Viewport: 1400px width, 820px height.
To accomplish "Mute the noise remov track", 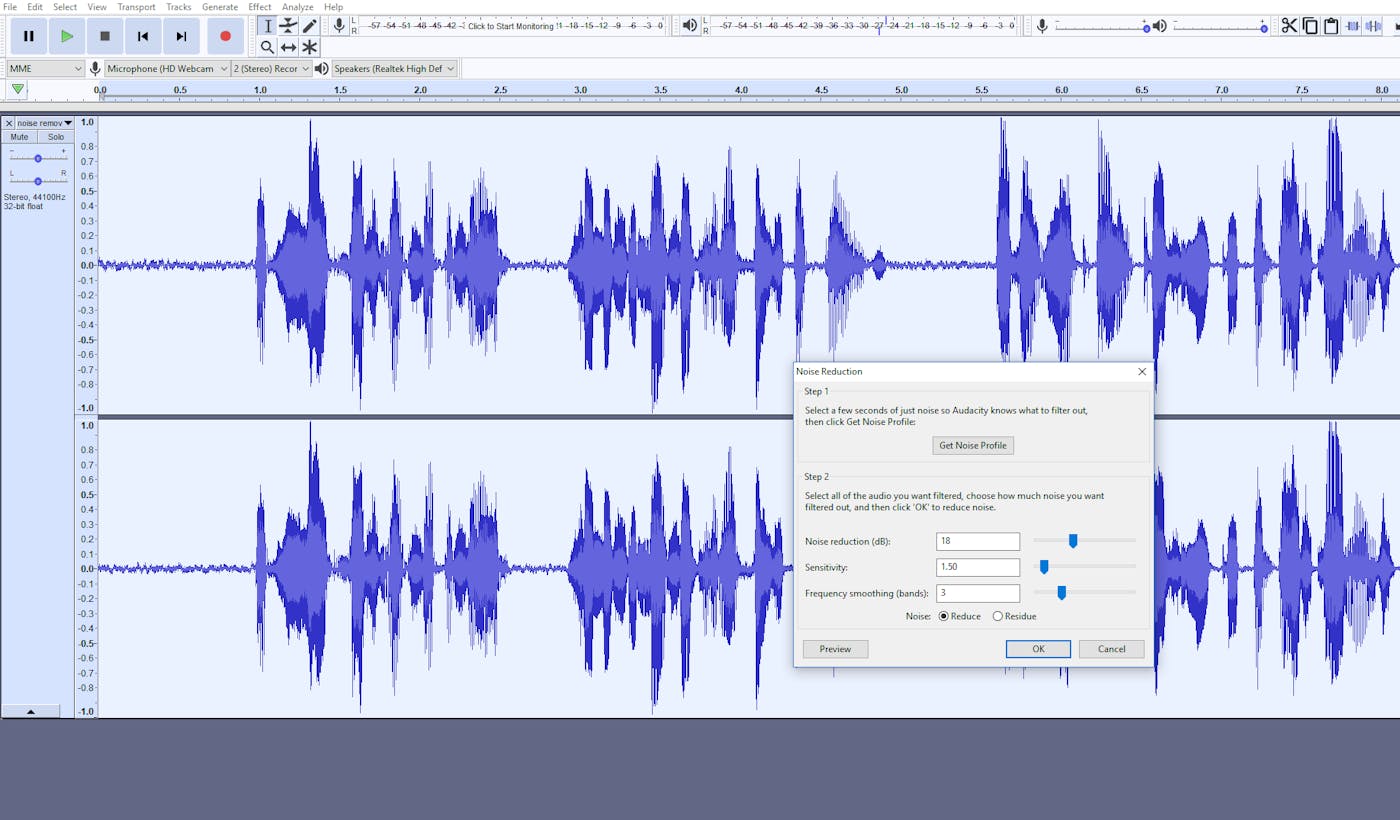I will click(20, 137).
